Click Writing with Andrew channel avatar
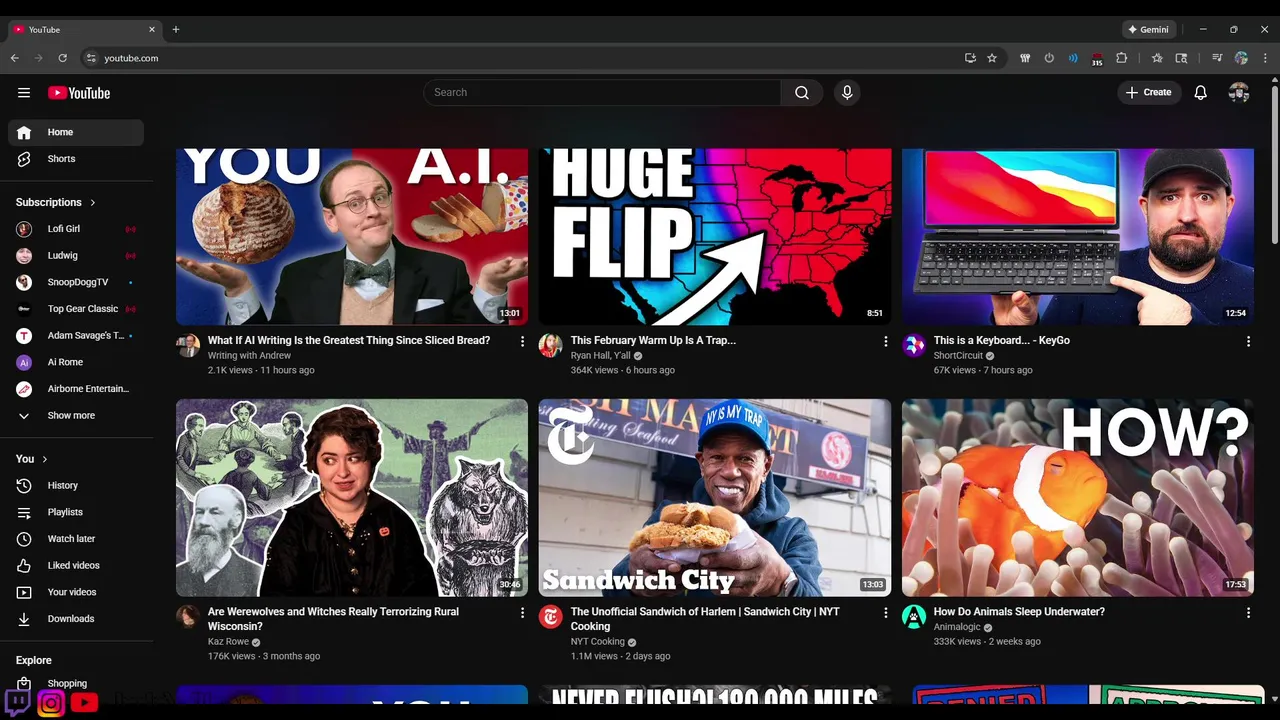Image resolution: width=1280 pixels, height=720 pixels. [188, 346]
